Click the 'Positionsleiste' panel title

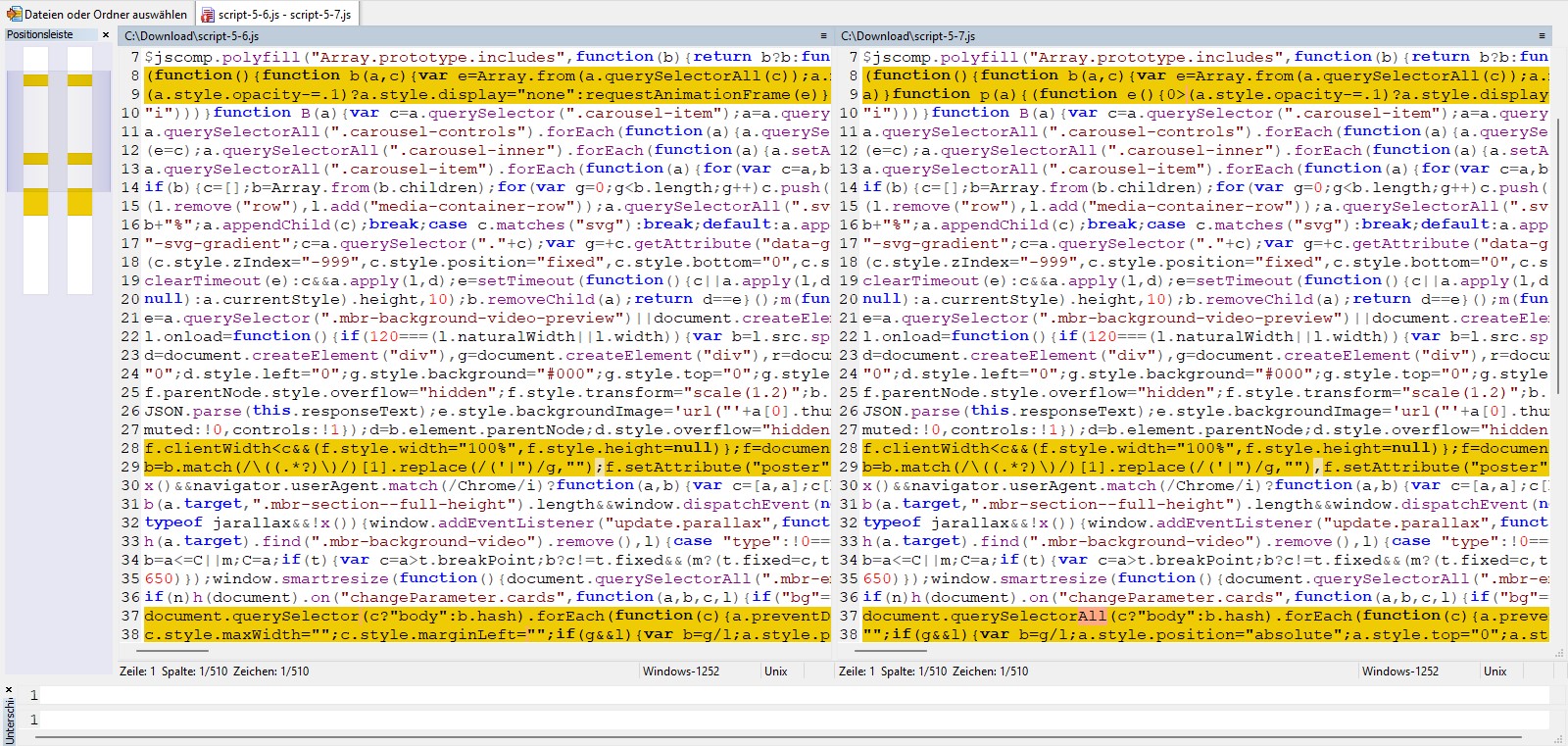tap(40, 35)
